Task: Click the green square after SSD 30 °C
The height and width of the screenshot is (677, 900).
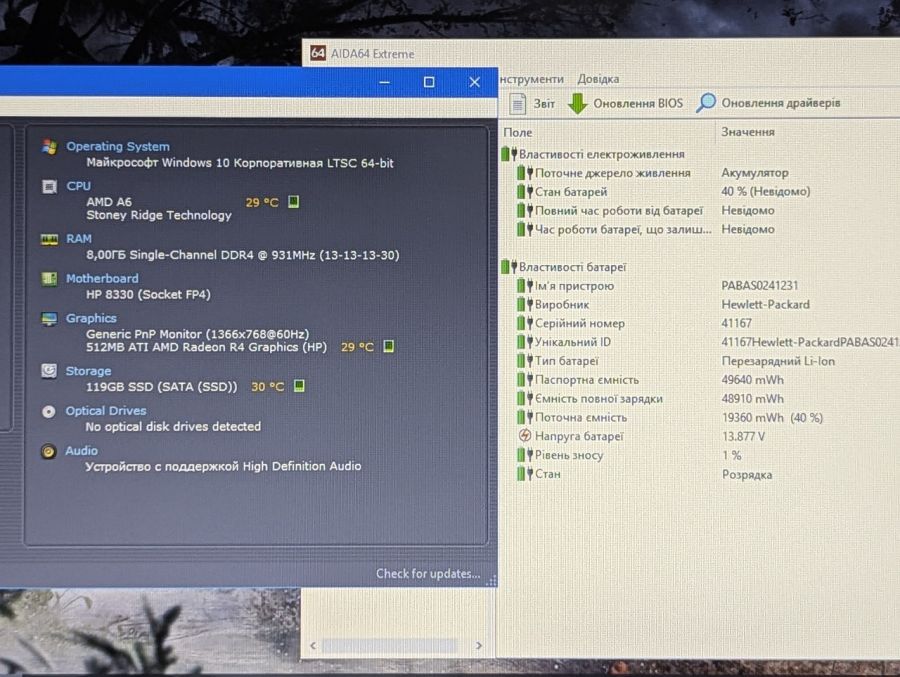Action: point(299,386)
